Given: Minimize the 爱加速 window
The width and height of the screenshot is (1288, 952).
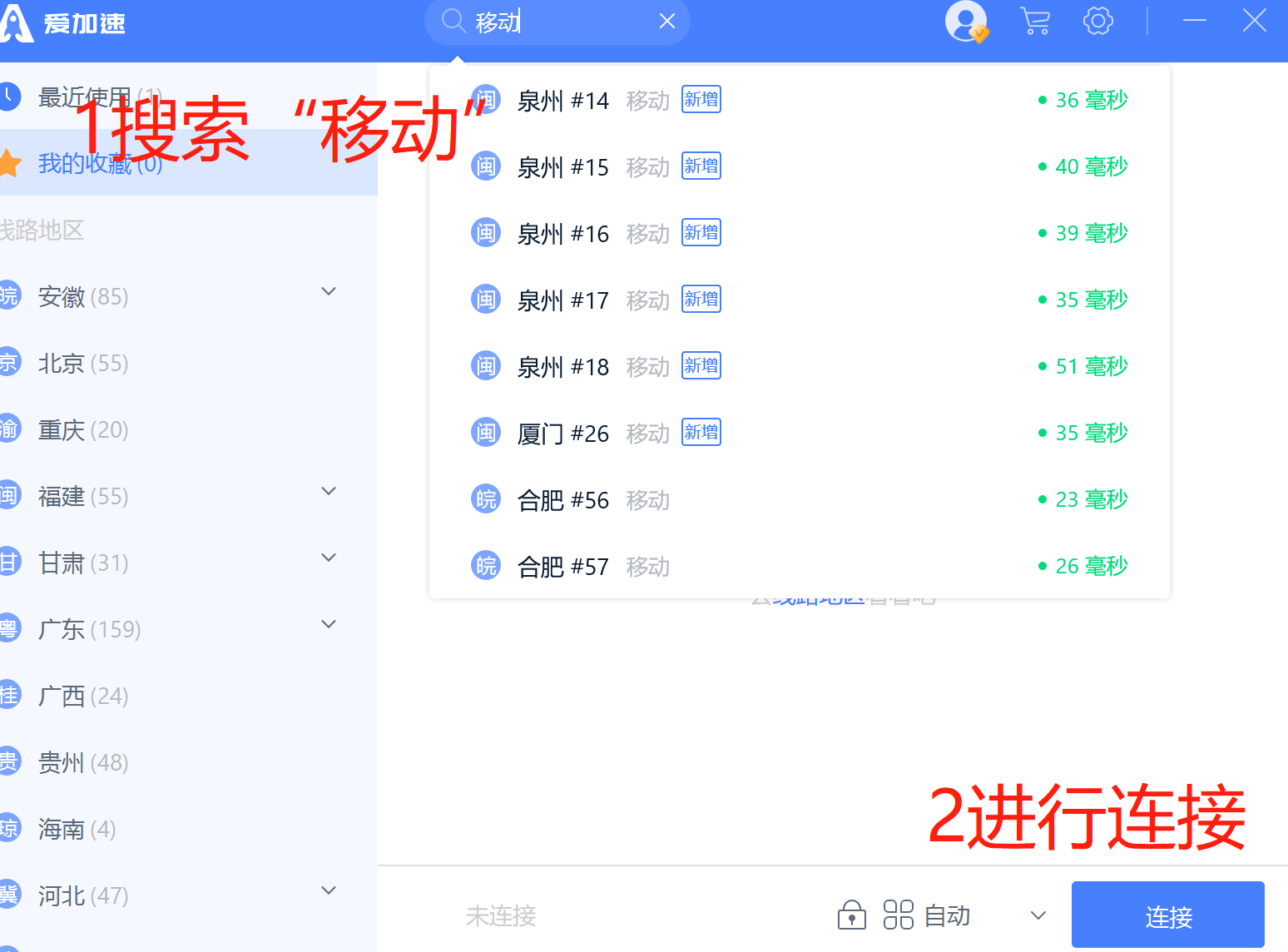Looking at the screenshot, I should (x=1195, y=21).
